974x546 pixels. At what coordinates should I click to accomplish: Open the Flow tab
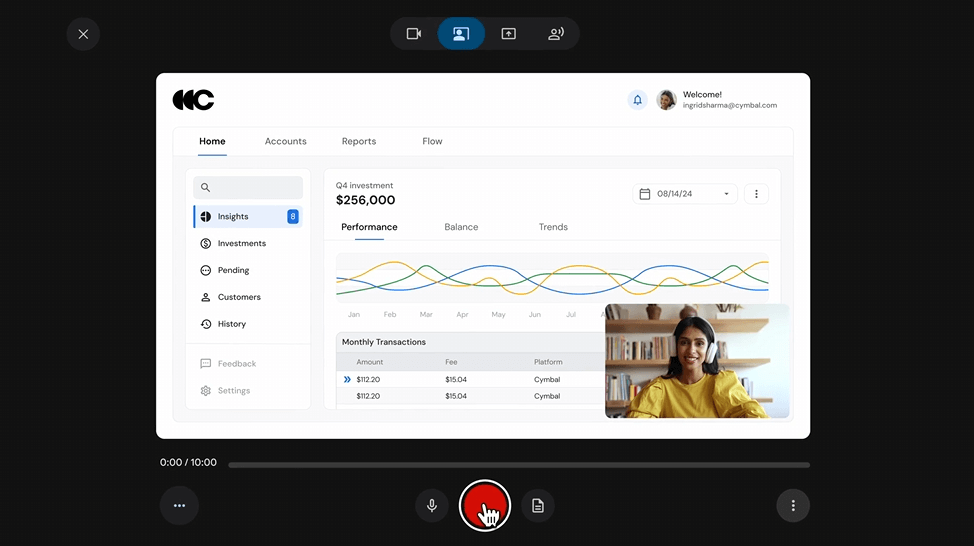tap(432, 141)
